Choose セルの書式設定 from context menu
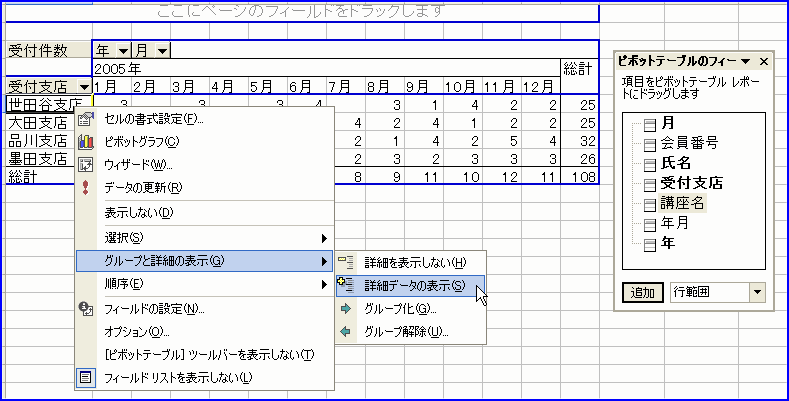The image size is (789, 401). click(x=204, y=119)
